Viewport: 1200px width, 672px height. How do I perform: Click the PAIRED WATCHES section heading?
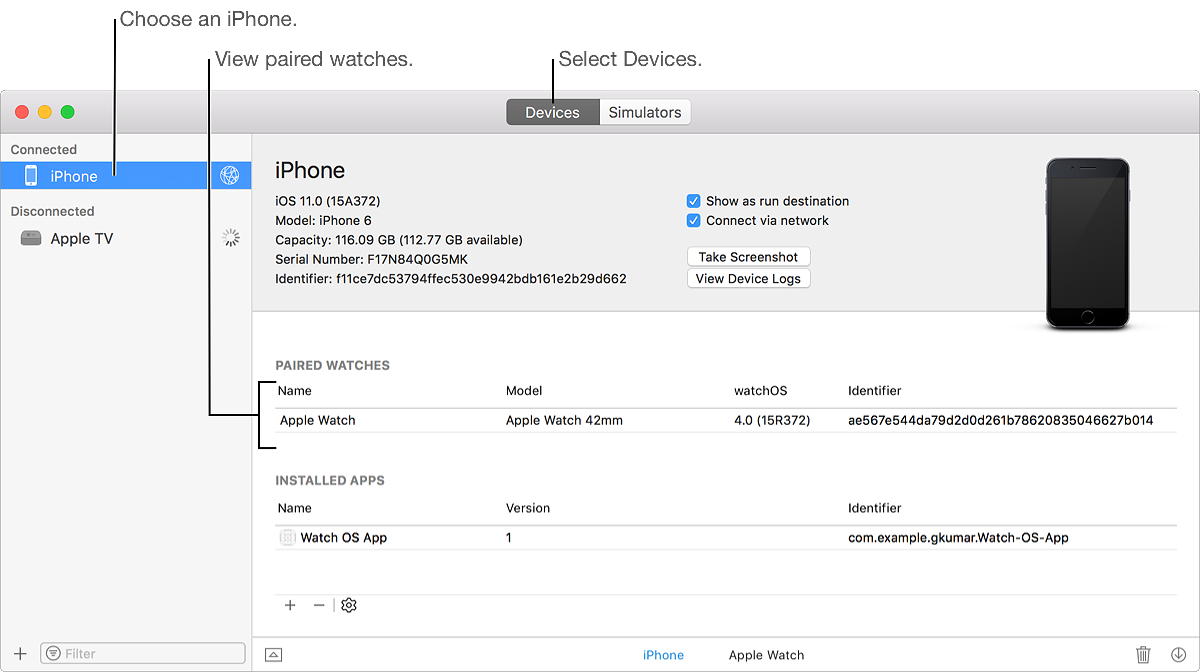coord(333,365)
